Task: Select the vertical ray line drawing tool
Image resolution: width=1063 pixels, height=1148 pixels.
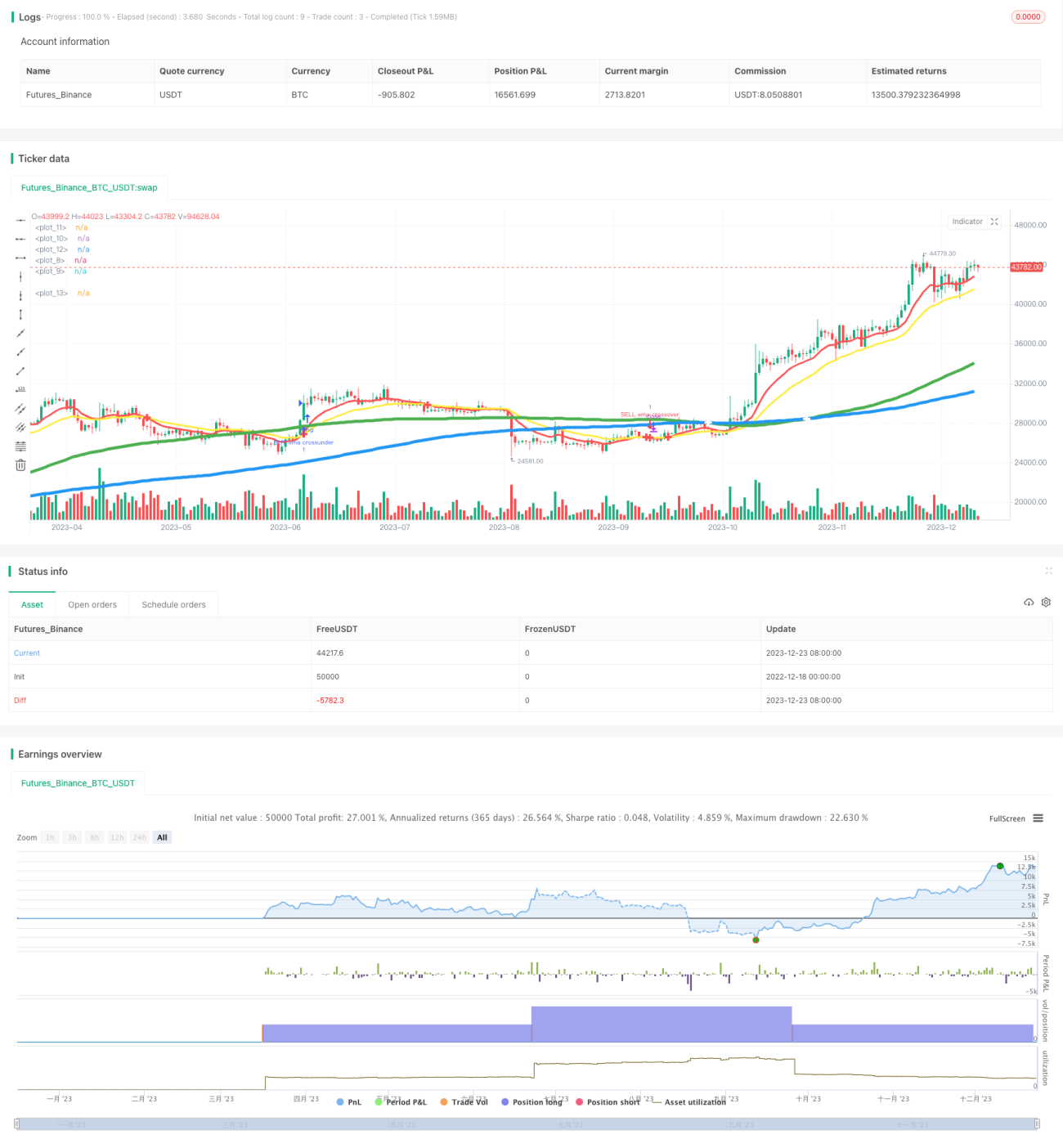Action: click(x=20, y=276)
